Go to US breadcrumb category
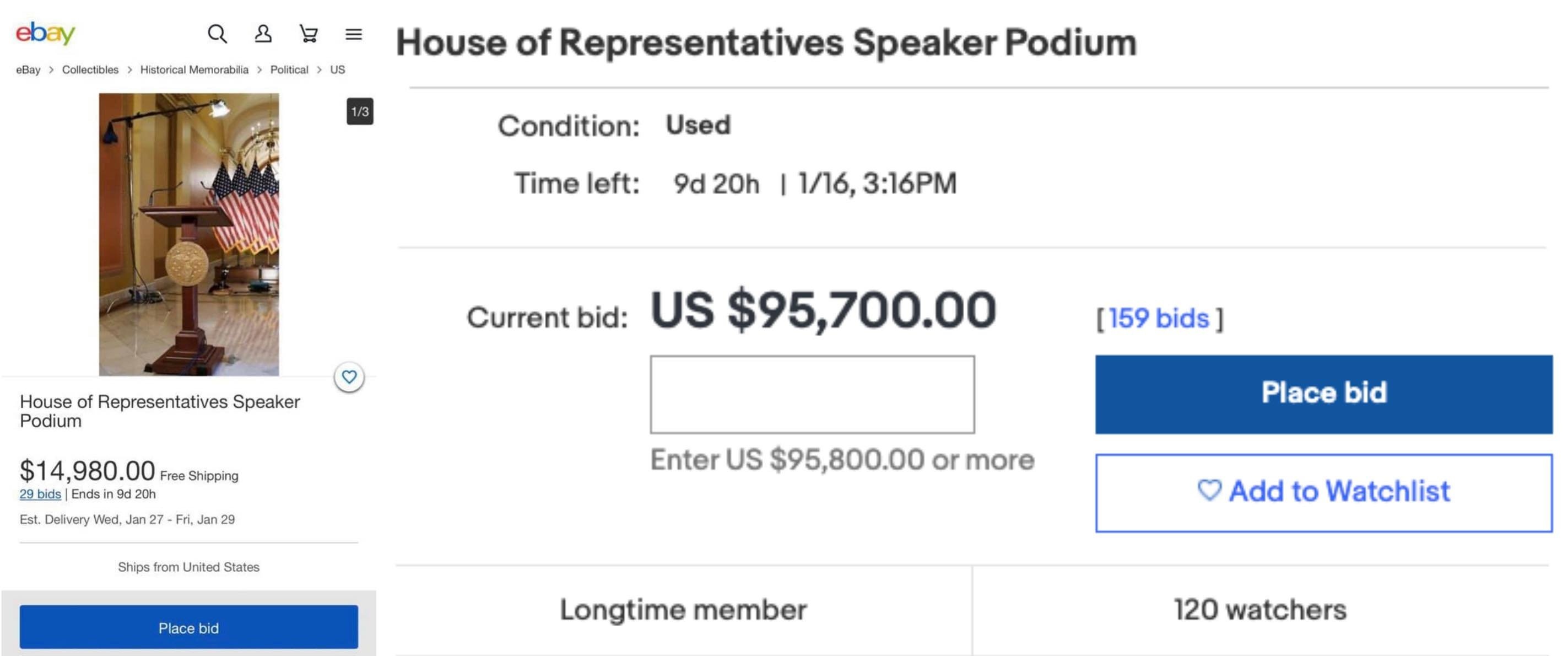Image resolution: width=1568 pixels, height=656 pixels. coord(337,70)
